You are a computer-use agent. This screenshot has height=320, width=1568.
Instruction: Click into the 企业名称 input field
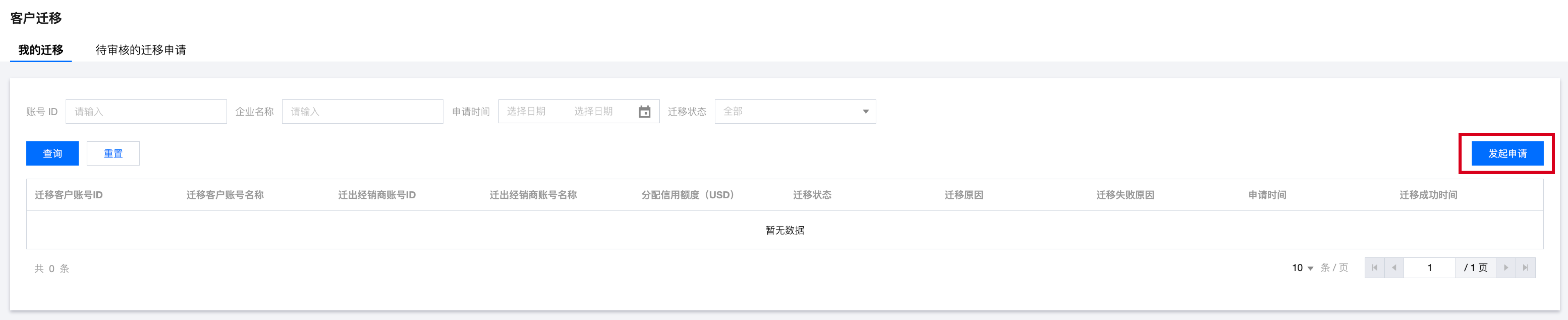(x=362, y=112)
